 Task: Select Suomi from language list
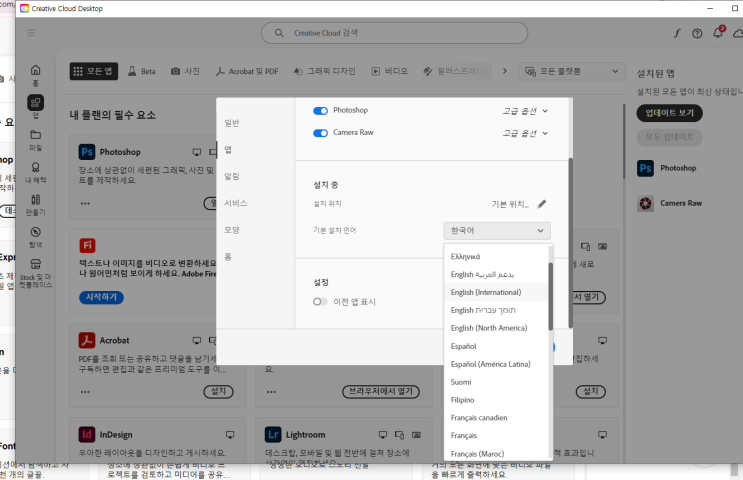click(x=496, y=382)
